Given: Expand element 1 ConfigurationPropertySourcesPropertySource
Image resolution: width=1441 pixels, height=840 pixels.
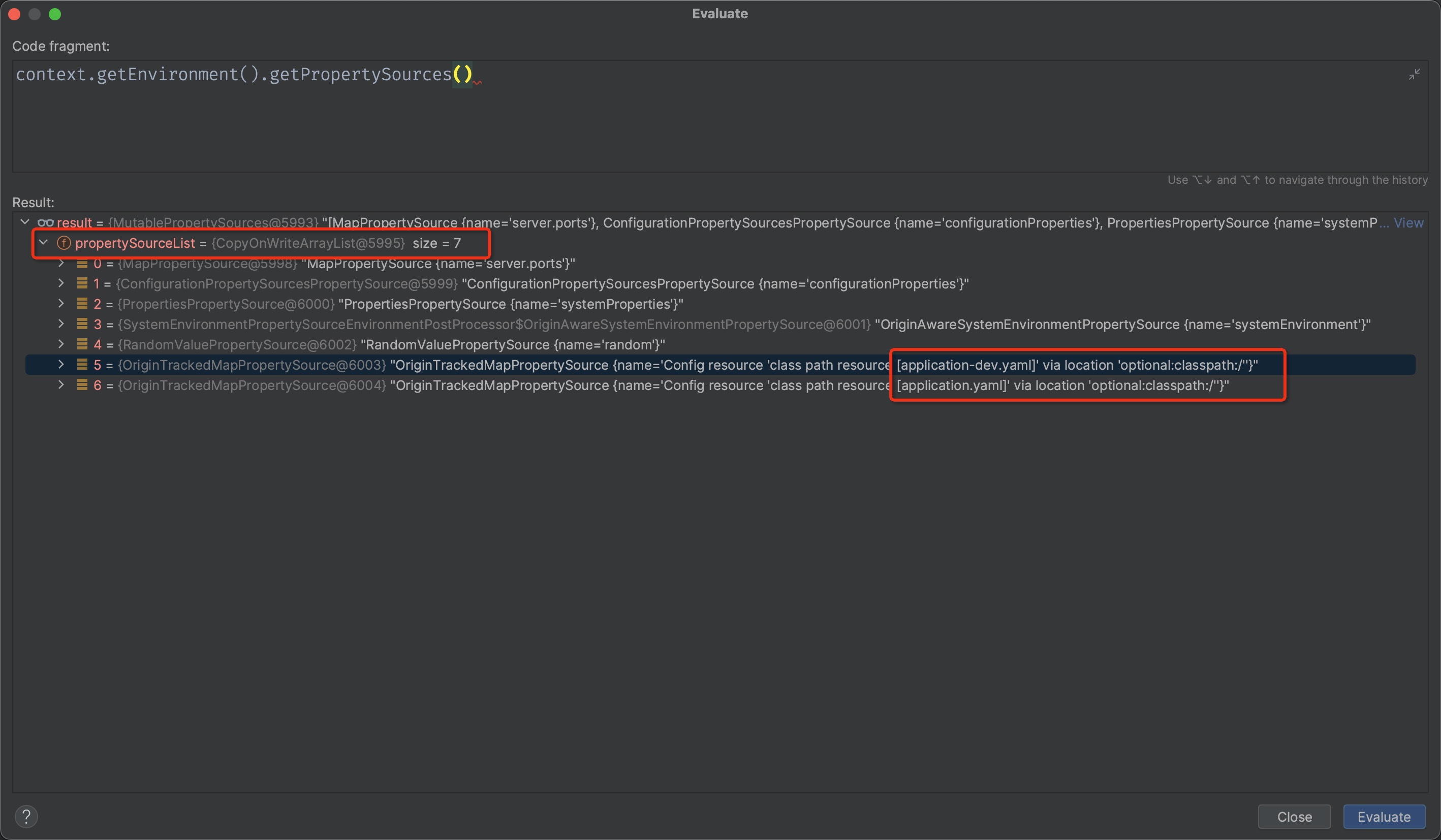Looking at the screenshot, I should [62, 283].
